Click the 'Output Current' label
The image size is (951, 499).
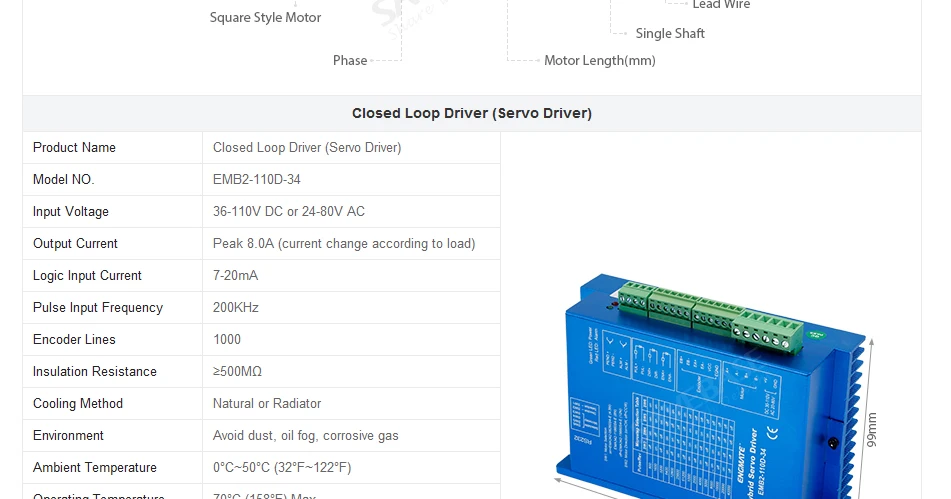75,244
